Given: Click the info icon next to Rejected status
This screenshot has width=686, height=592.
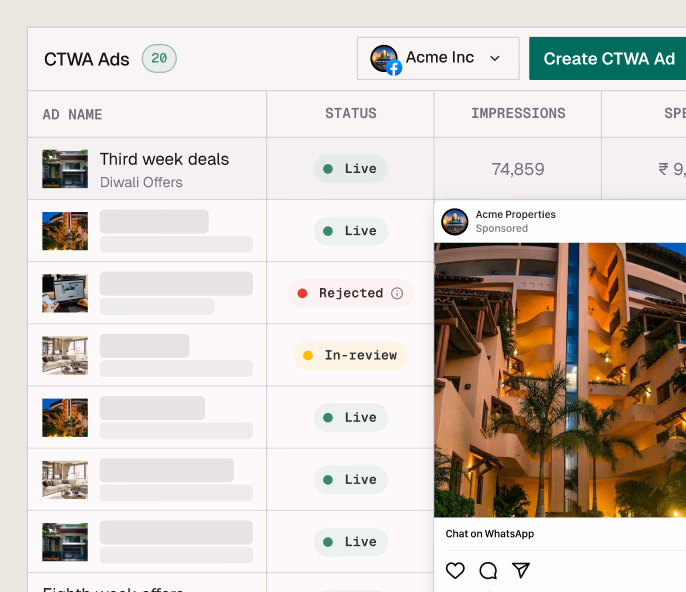Looking at the screenshot, I should click(x=397, y=293).
